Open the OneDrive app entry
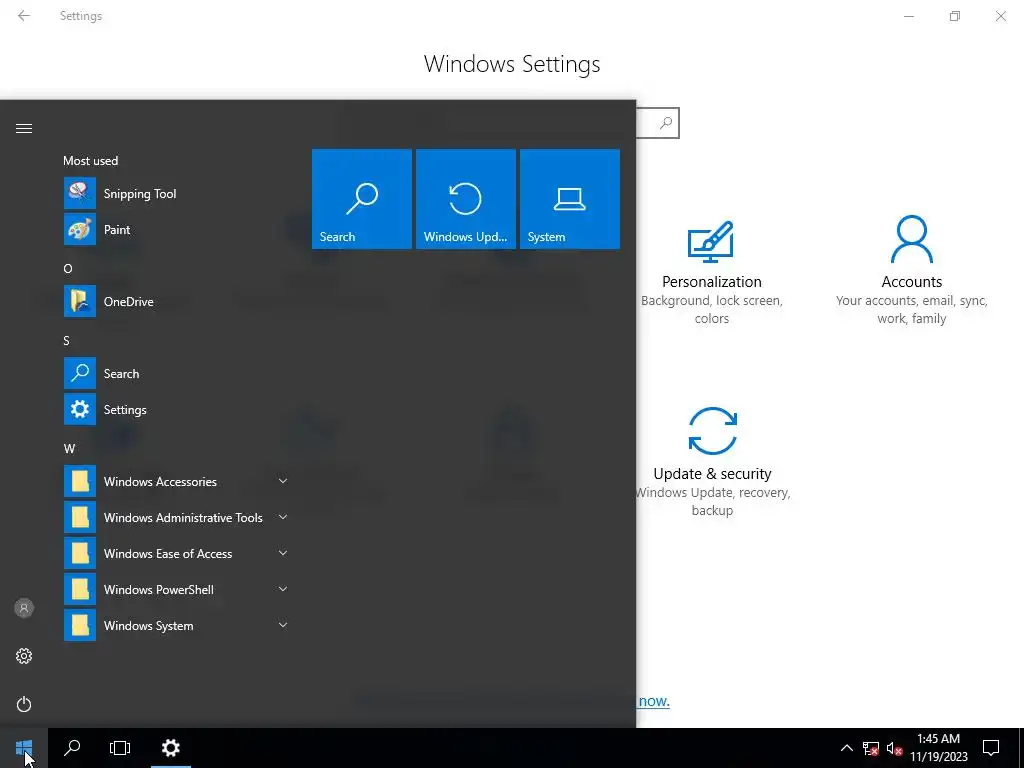 pyautogui.click(x=176, y=302)
